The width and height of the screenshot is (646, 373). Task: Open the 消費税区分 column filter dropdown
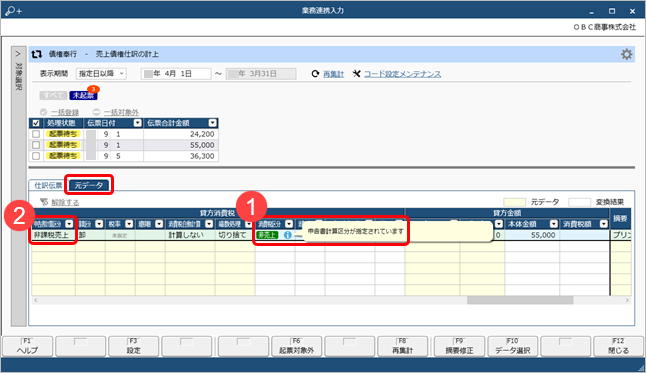289,224
